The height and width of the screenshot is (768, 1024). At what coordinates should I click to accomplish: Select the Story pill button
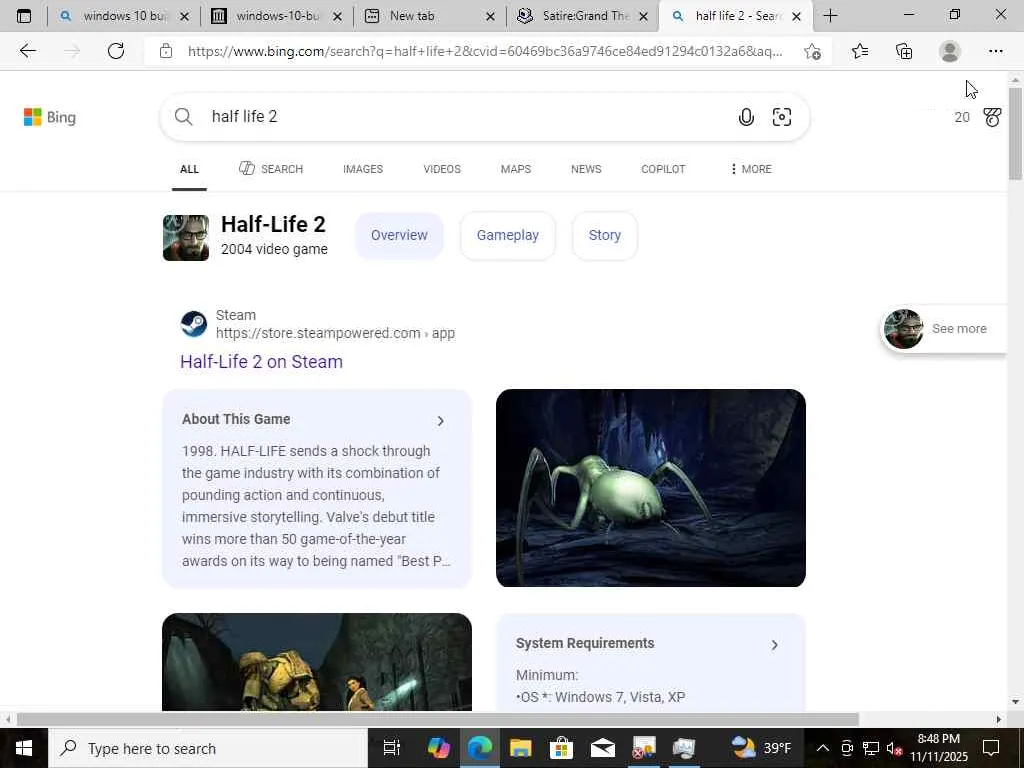tap(605, 235)
